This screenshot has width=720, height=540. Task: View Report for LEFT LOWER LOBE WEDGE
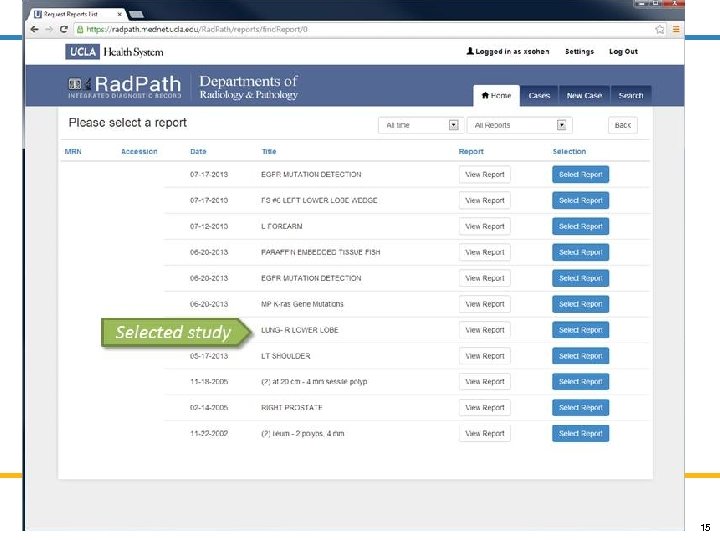click(x=484, y=200)
